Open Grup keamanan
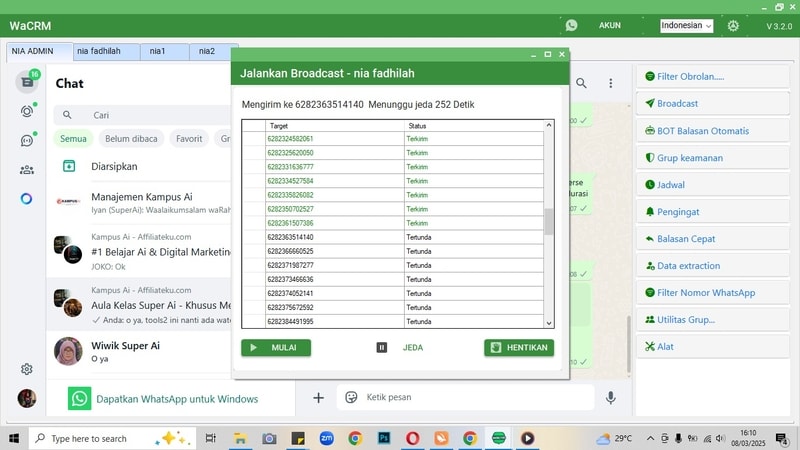The image size is (800, 450). coord(713,158)
